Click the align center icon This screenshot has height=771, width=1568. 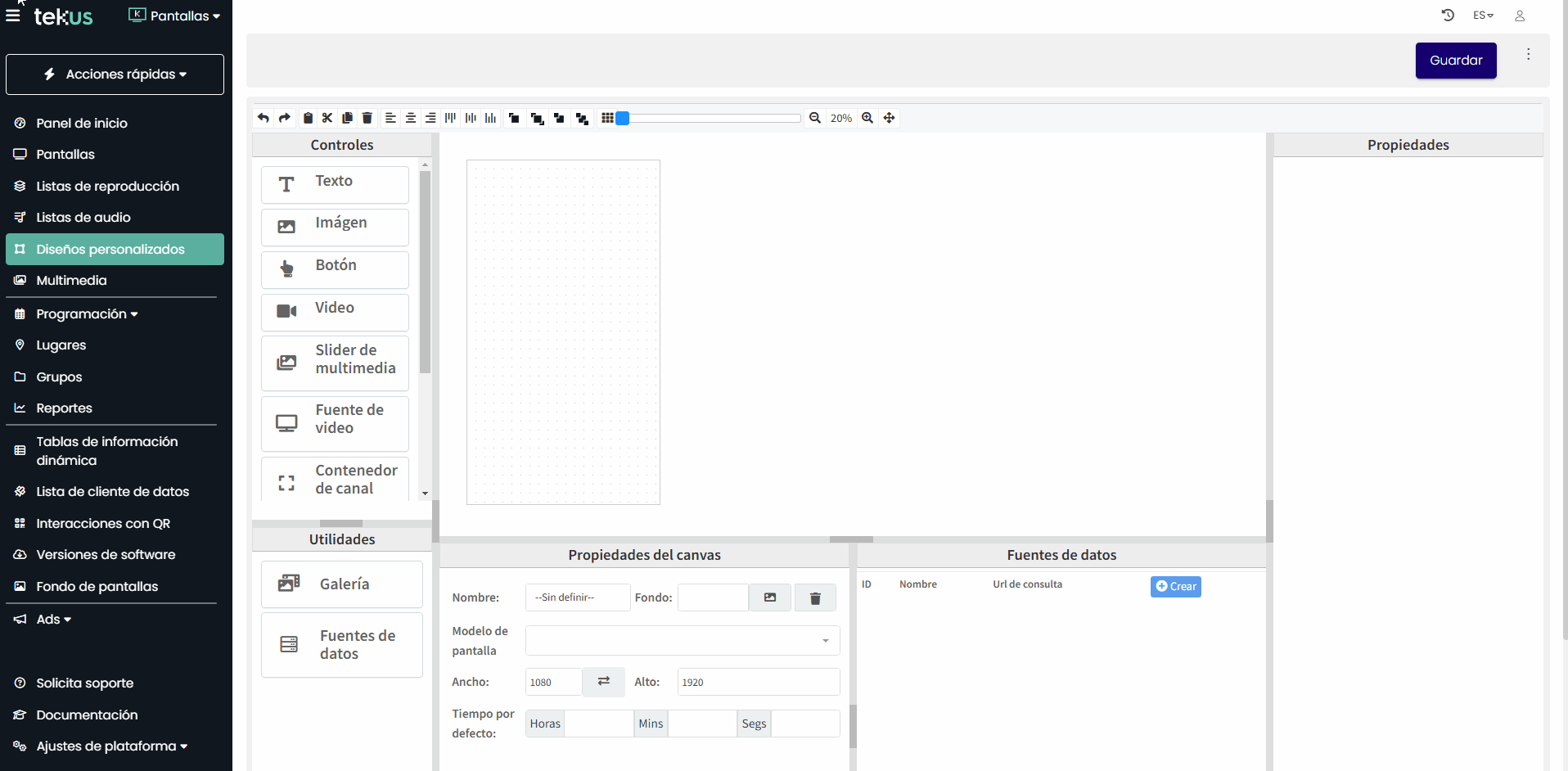[x=411, y=118]
